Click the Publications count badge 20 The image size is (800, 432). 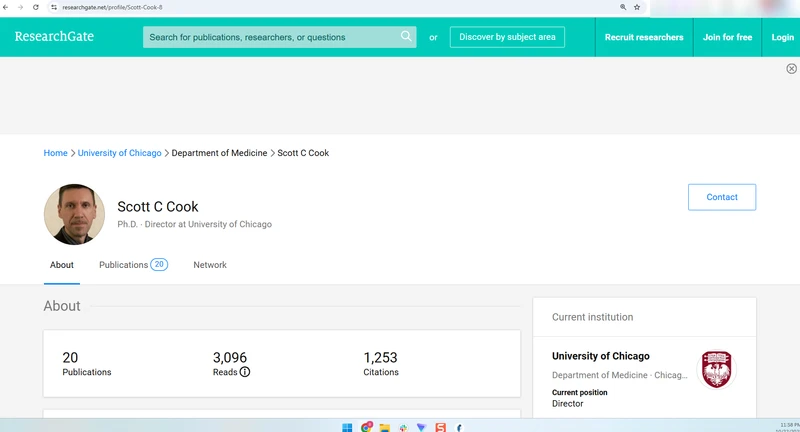[159, 264]
